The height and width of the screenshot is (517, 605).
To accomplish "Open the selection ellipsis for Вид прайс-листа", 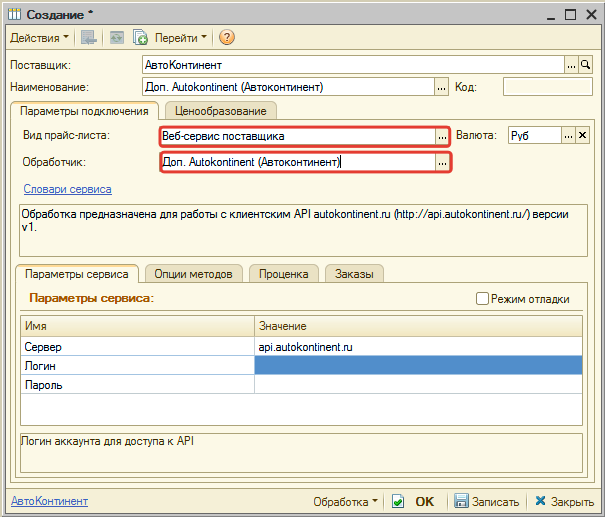I will pos(442,136).
